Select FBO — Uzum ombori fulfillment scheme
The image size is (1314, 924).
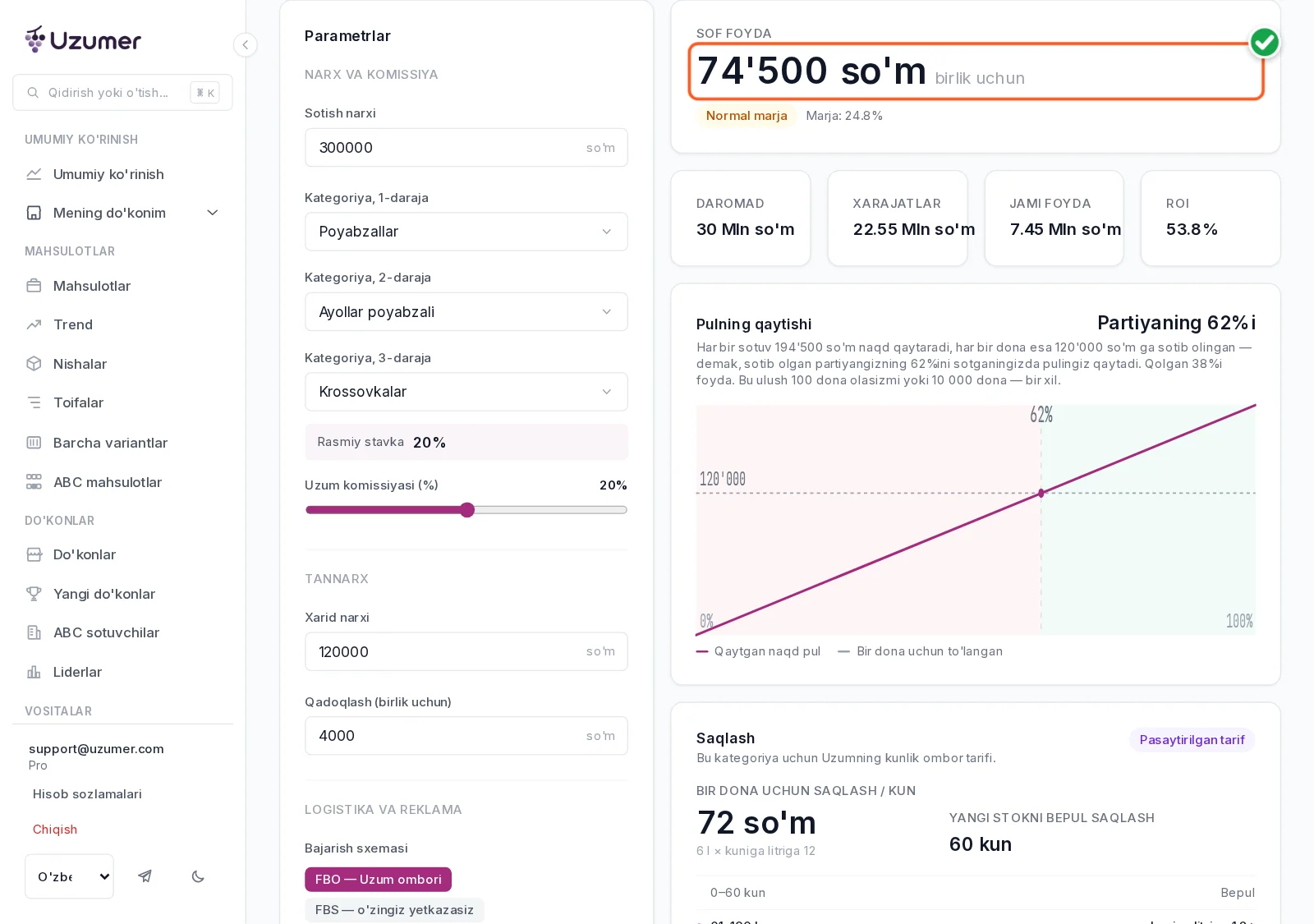coord(378,879)
